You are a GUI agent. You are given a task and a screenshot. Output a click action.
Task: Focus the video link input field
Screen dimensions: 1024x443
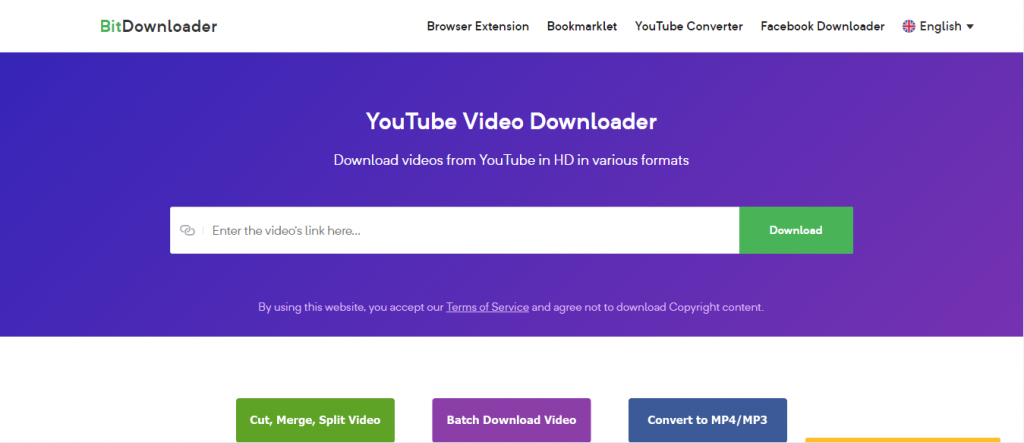(x=470, y=230)
